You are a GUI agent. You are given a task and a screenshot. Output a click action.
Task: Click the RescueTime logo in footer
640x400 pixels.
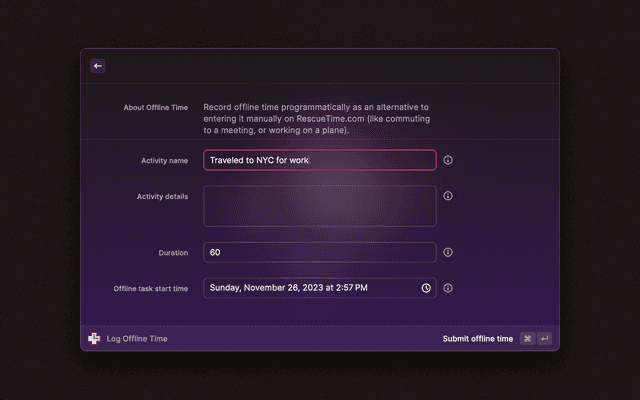[x=94, y=339]
